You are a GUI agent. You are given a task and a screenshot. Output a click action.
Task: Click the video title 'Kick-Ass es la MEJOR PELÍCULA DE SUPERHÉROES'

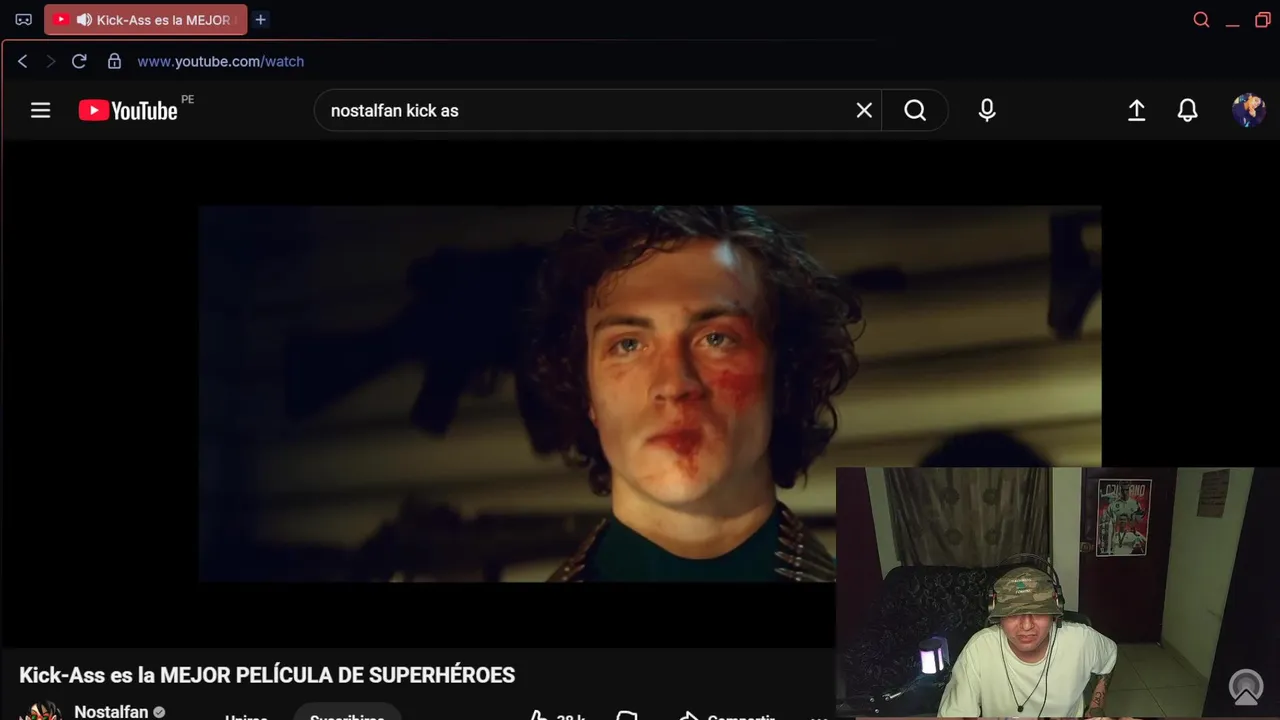[267, 675]
